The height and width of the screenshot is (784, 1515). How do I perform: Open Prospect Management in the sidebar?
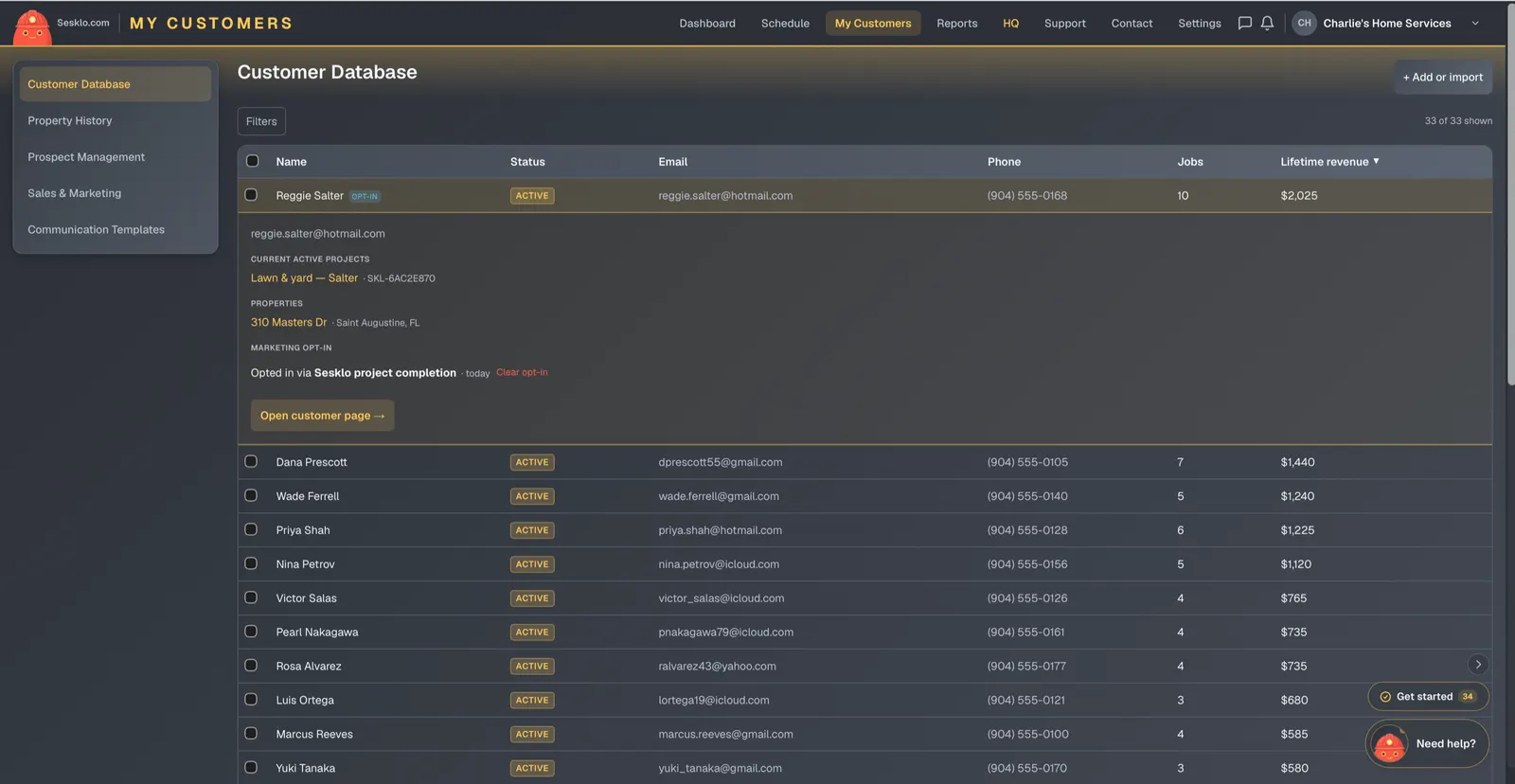coord(116,157)
